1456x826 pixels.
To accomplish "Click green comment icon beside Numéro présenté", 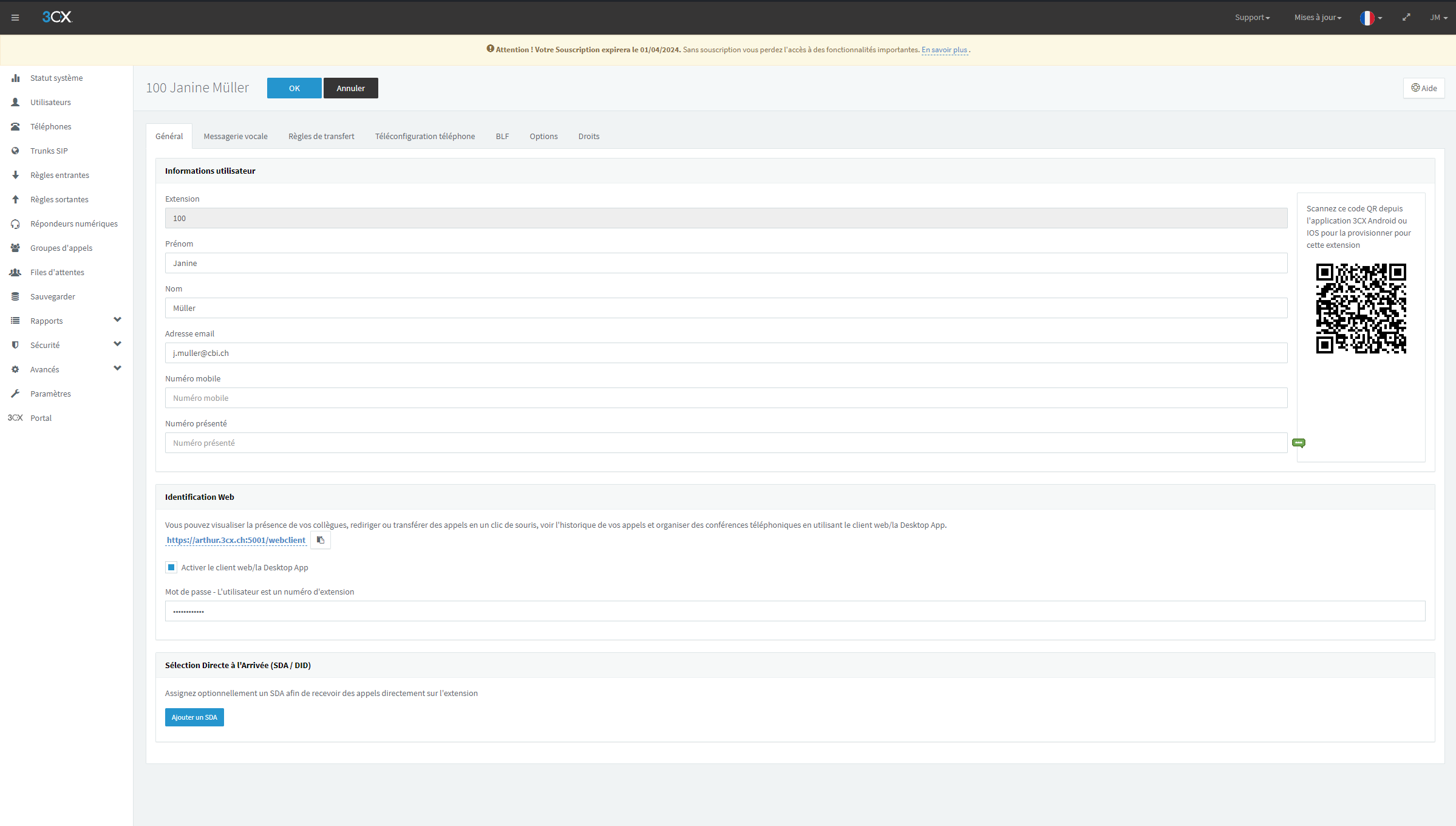I will click(1299, 443).
